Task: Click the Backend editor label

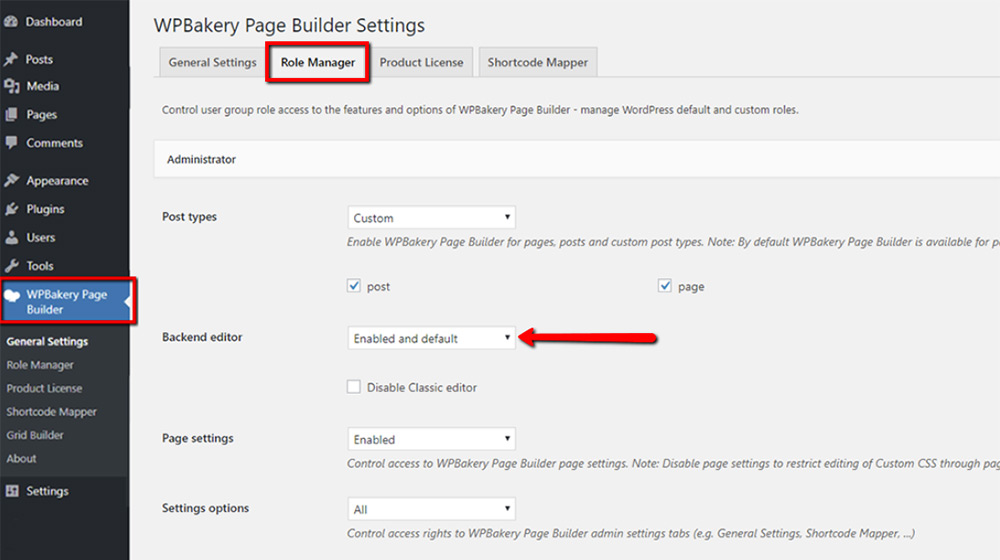Action: (202, 337)
